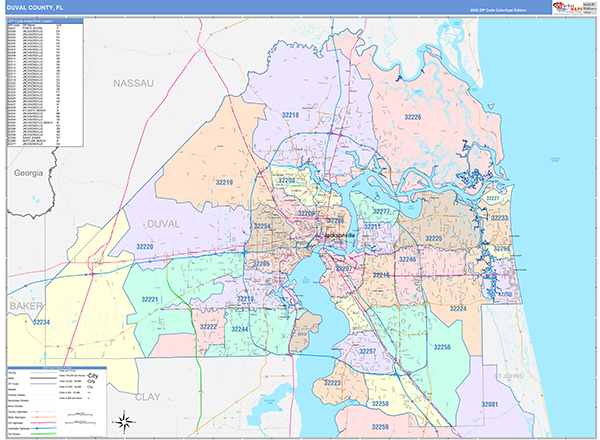This screenshot has width=600, height=440.
Task: Select ZIP code 32221 label
Action: (x=150, y=300)
